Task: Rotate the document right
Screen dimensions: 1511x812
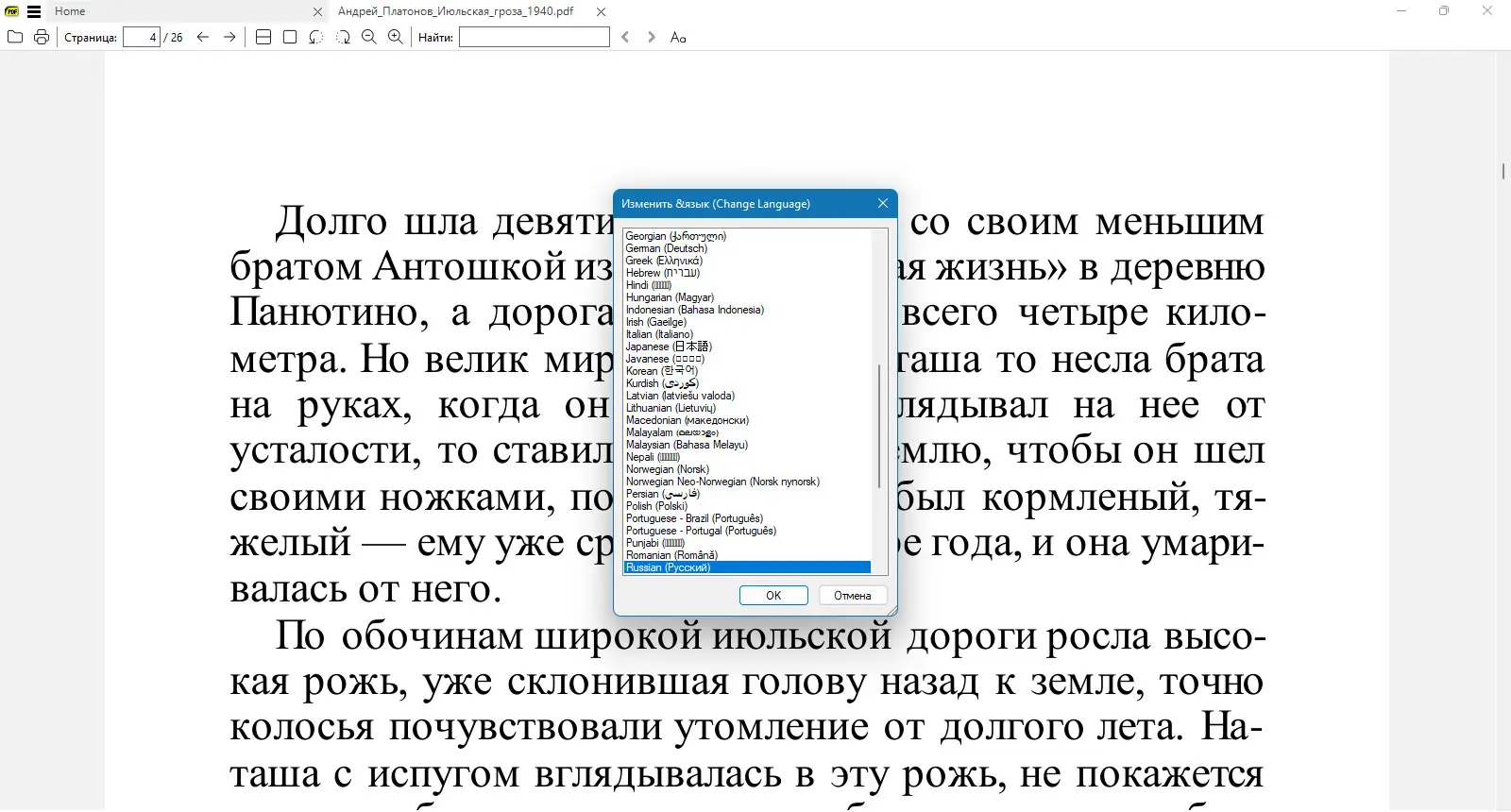Action: [343, 37]
